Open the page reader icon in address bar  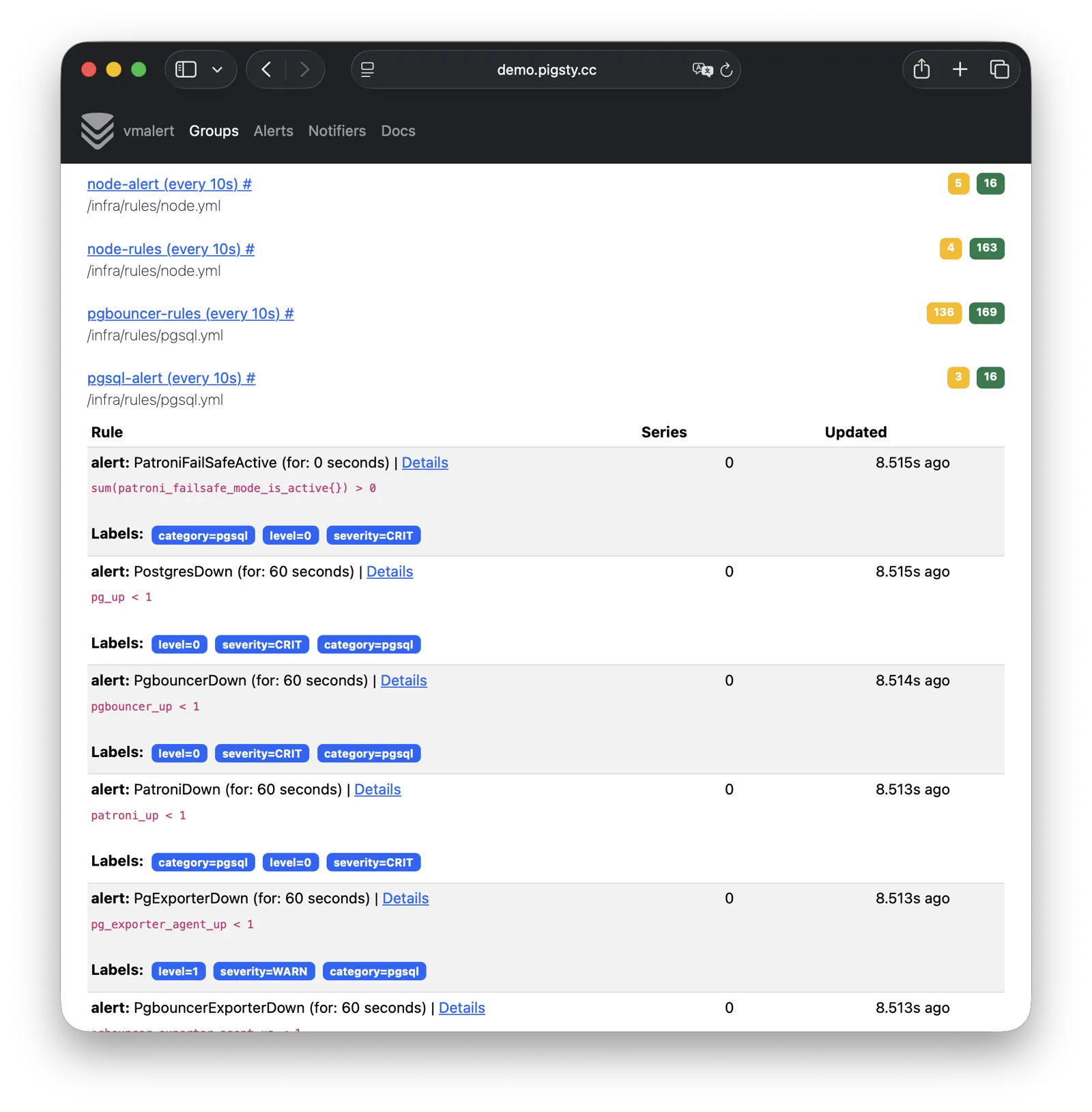[x=367, y=70]
